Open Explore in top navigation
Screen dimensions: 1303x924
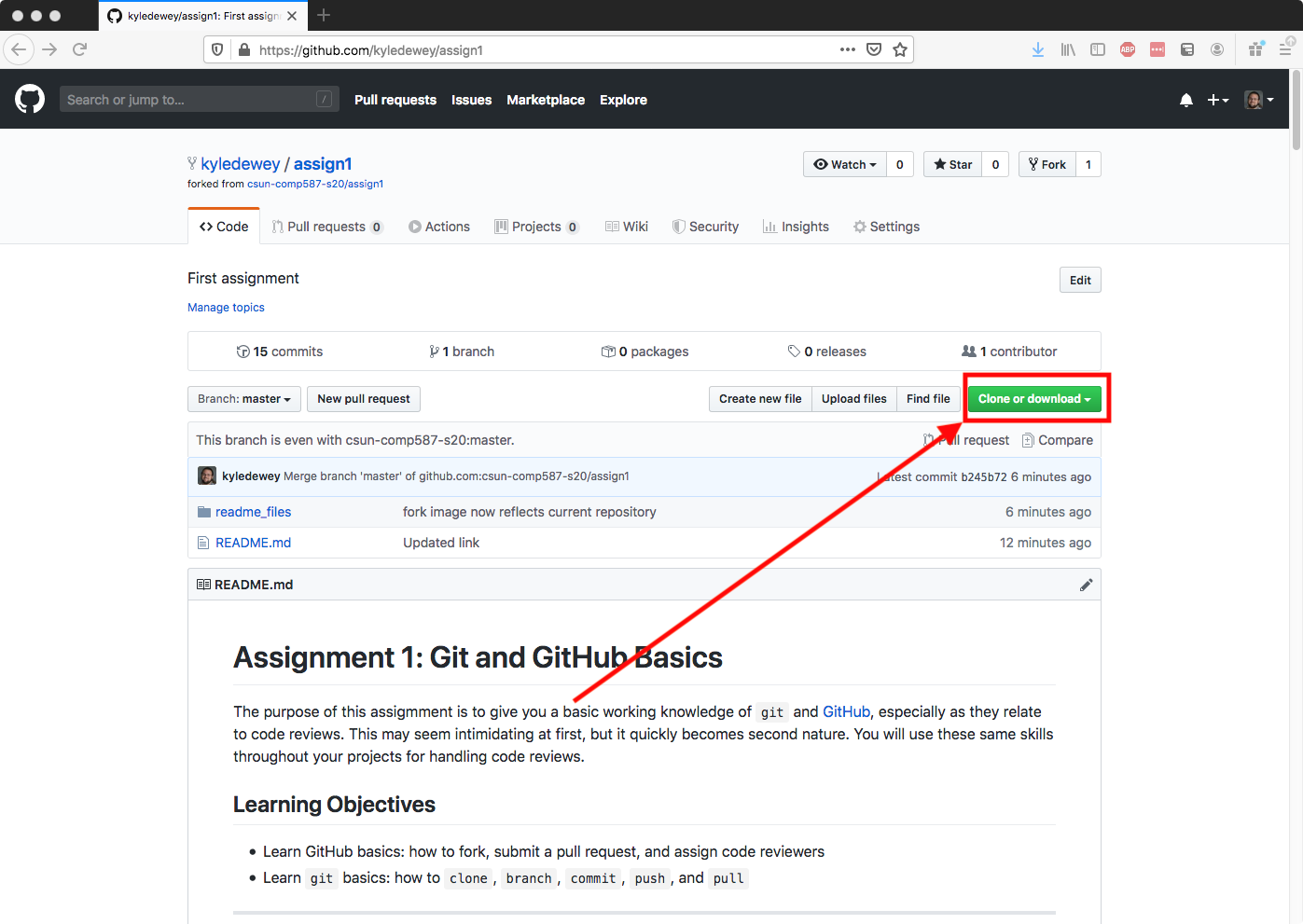(x=623, y=100)
